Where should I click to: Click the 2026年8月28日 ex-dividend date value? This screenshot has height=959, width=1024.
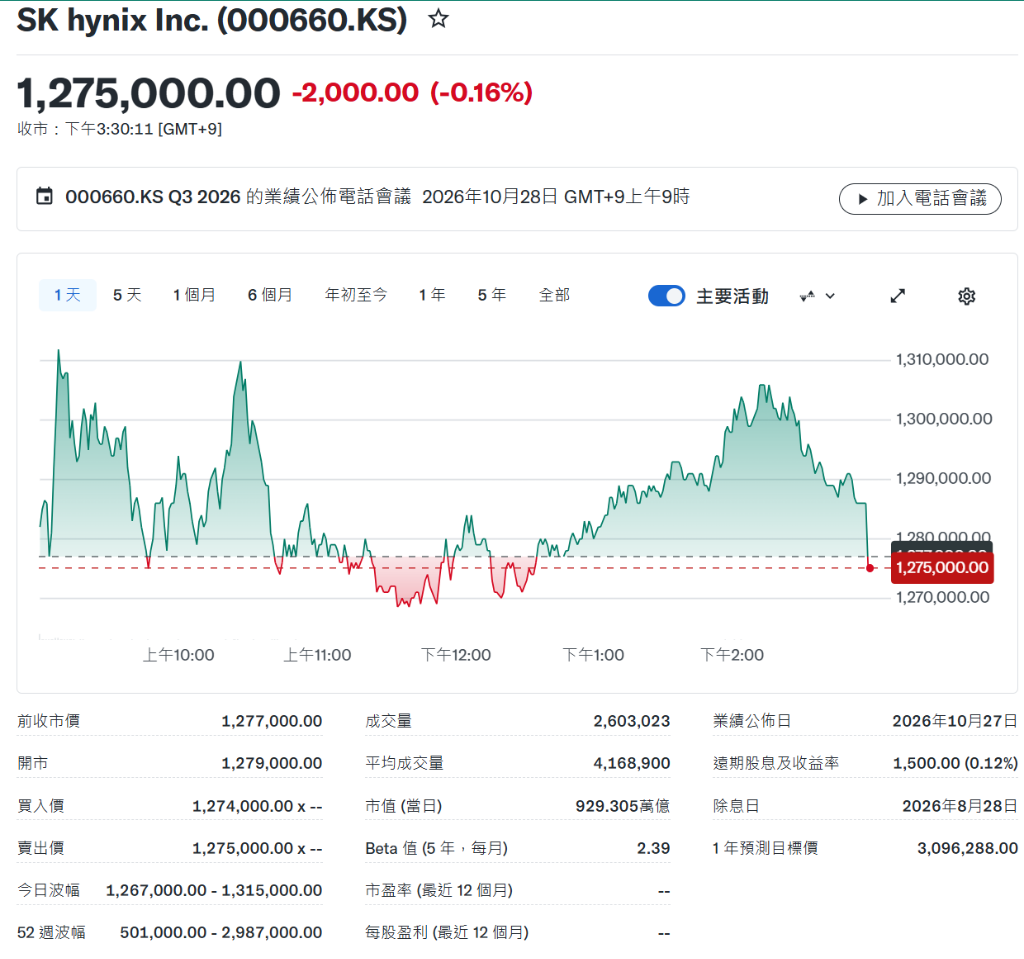[x=960, y=806]
